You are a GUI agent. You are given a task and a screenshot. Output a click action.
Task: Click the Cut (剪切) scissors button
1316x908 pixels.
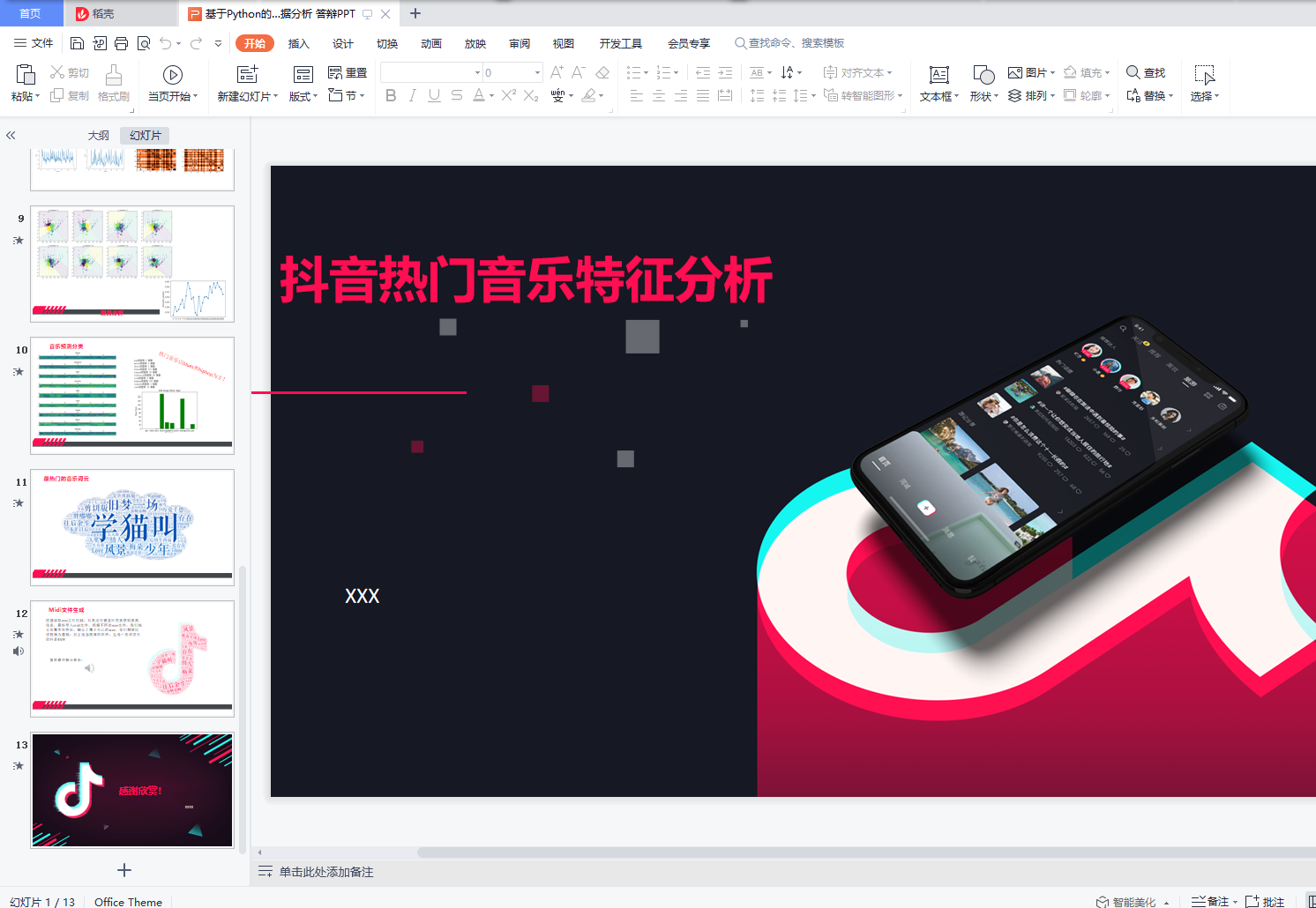coord(70,72)
